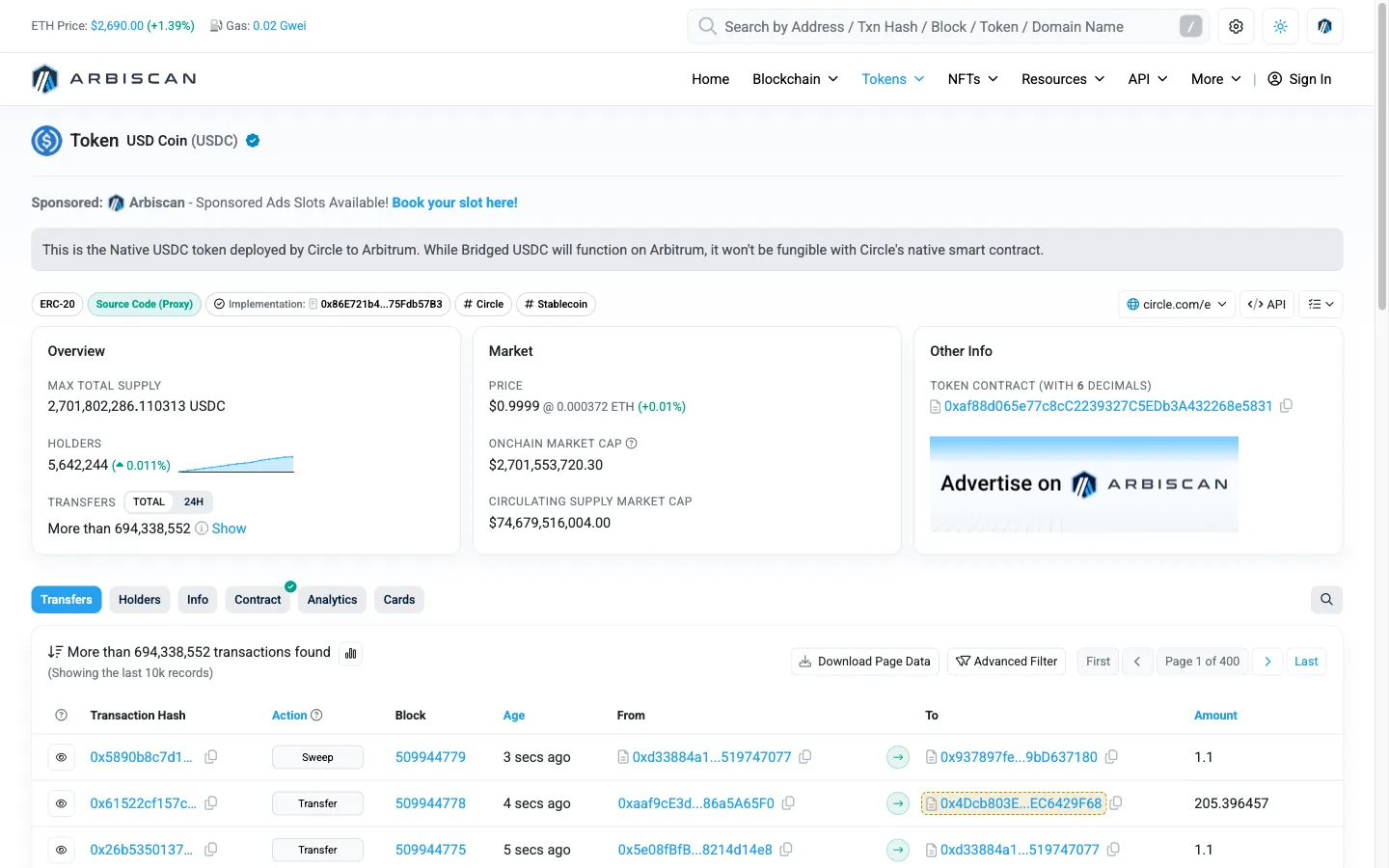Viewport: 1389px width, 868px height.
Task: Switch transfers count to 24H
Action: pyautogui.click(x=194, y=502)
